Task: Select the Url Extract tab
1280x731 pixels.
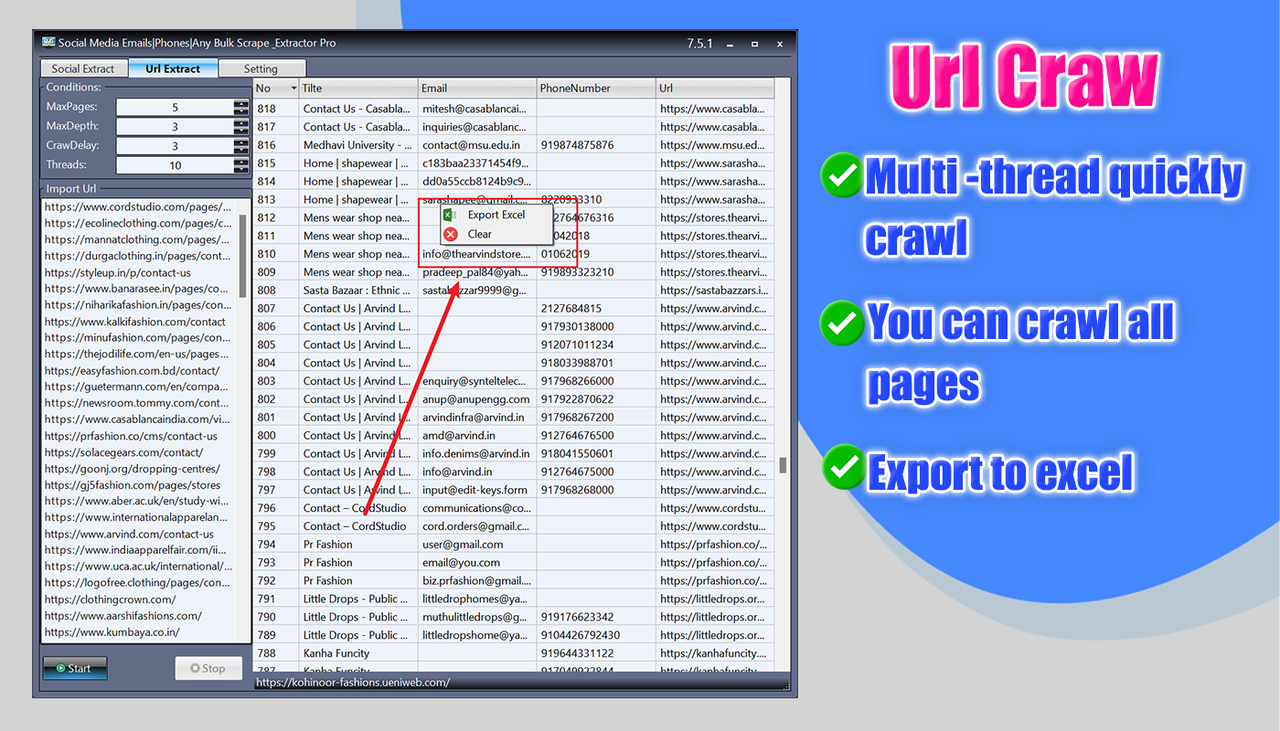Action: pos(173,69)
